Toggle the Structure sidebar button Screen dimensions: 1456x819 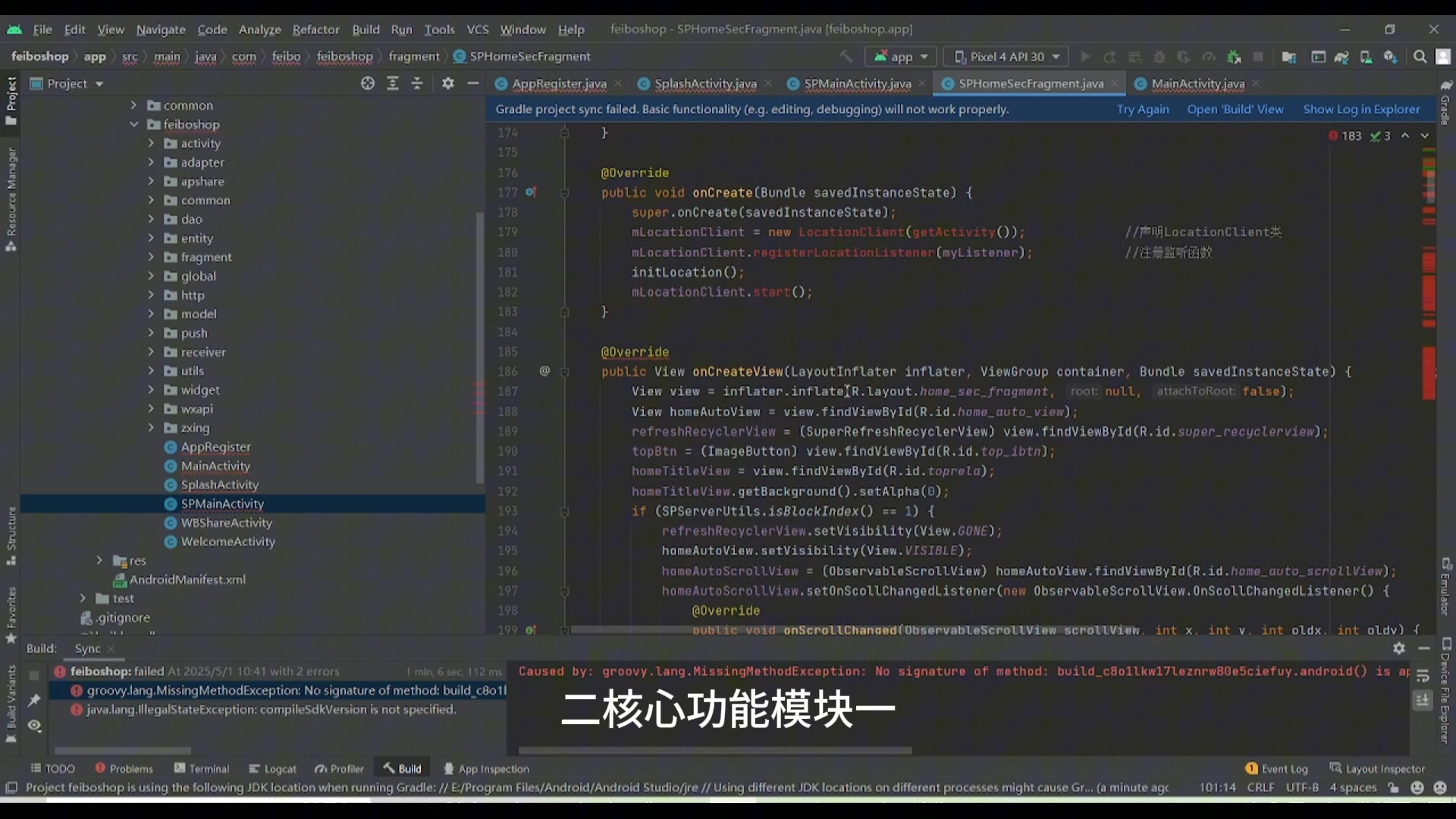pyautogui.click(x=11, y=536)
